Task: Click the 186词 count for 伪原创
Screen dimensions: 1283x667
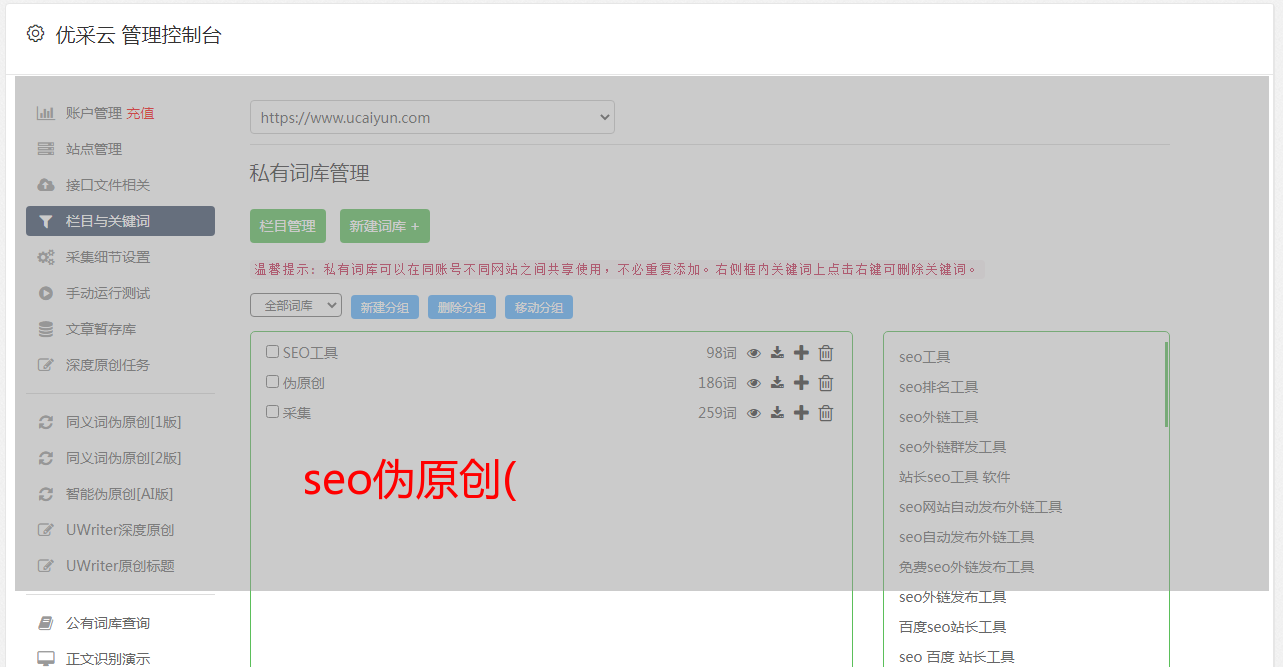Action: (x=717, y=383)
